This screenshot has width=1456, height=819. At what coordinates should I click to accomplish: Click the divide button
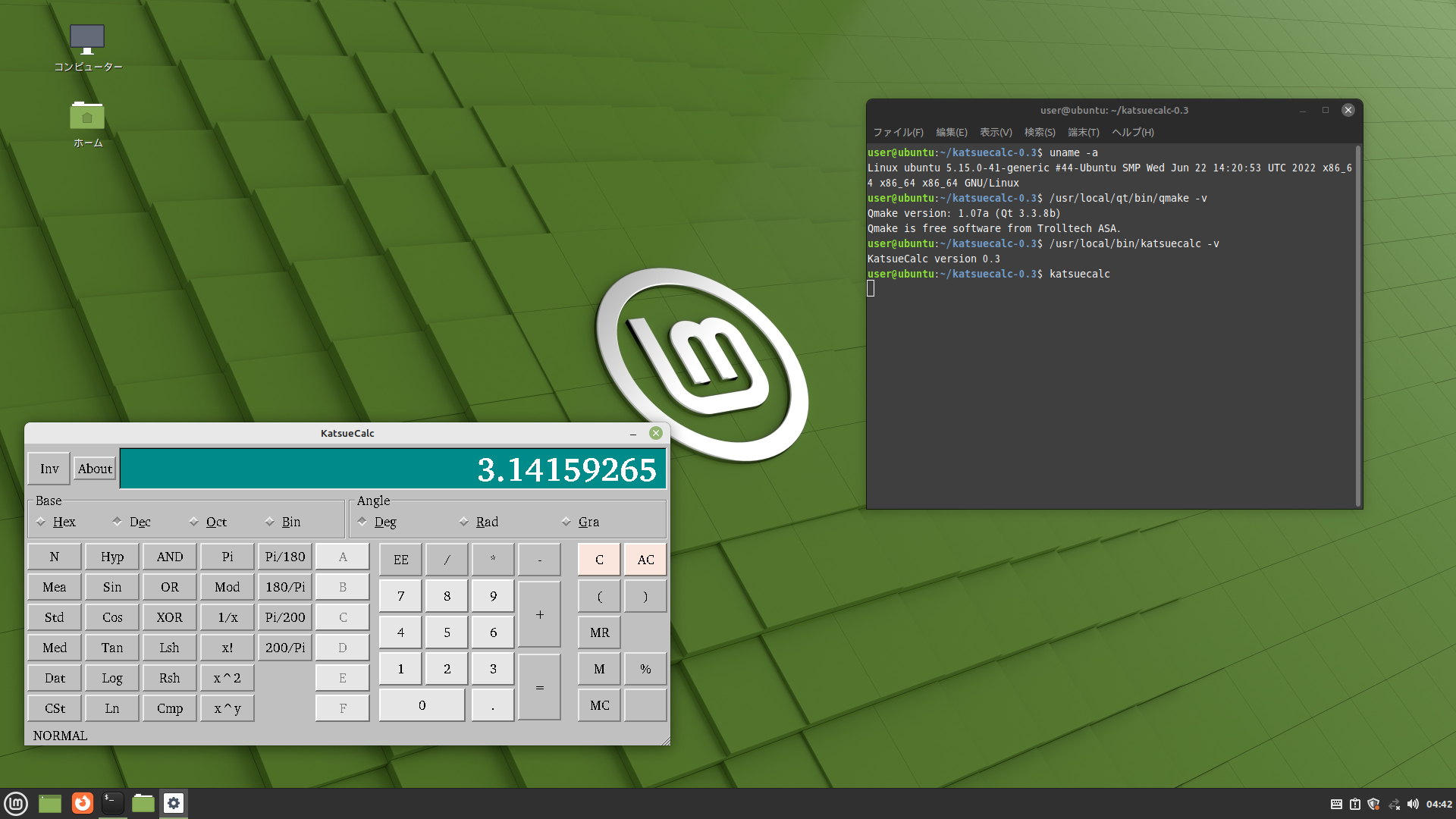447,560
